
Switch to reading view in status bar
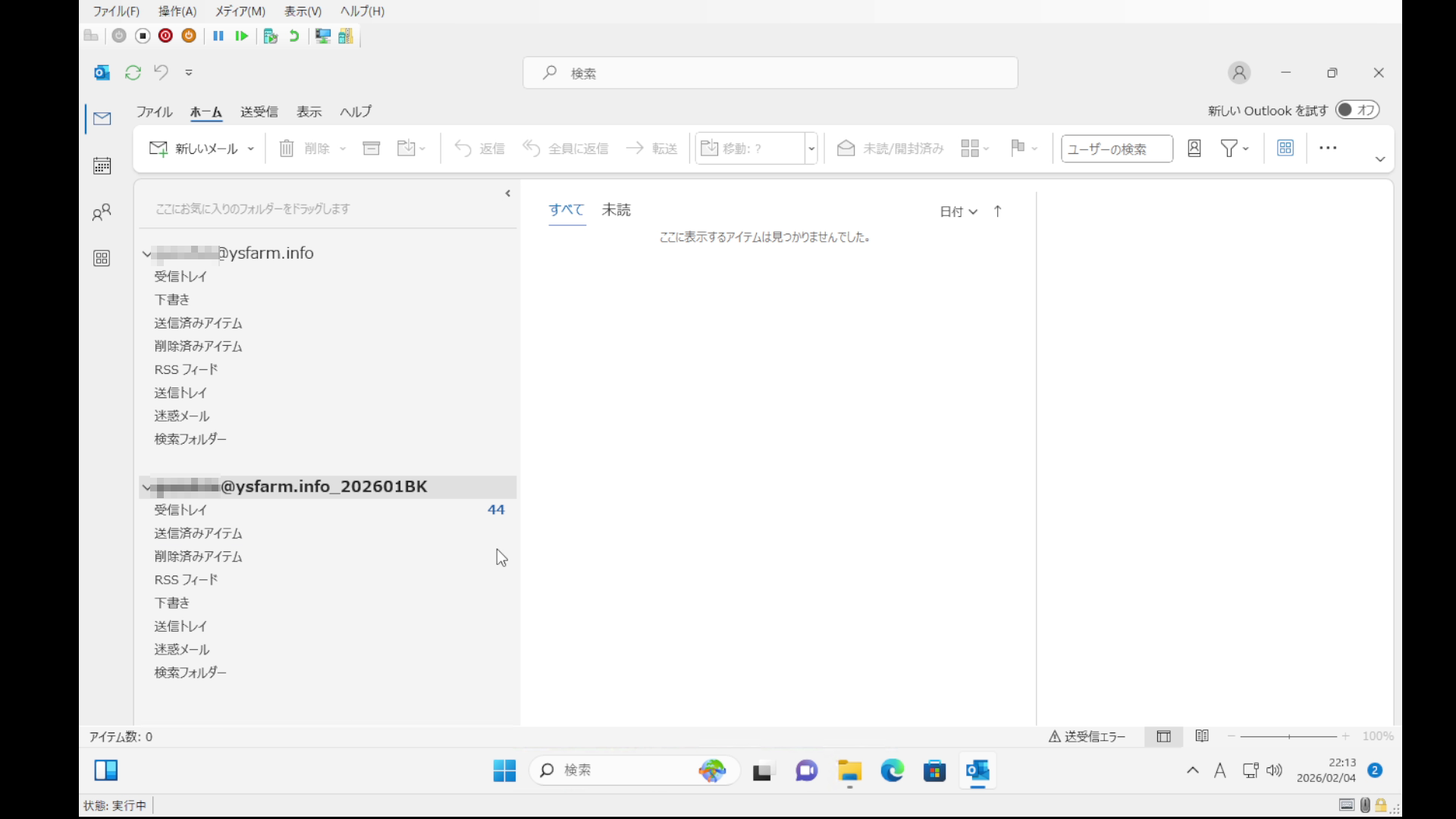[1202, 736]
